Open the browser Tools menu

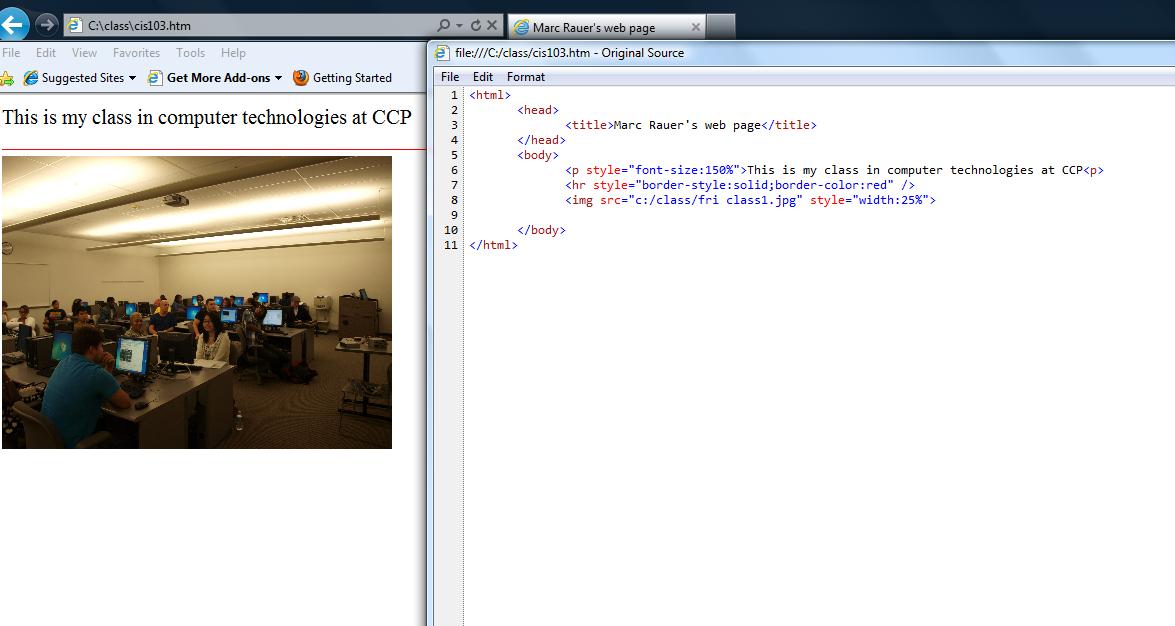(x=190, y=52)
